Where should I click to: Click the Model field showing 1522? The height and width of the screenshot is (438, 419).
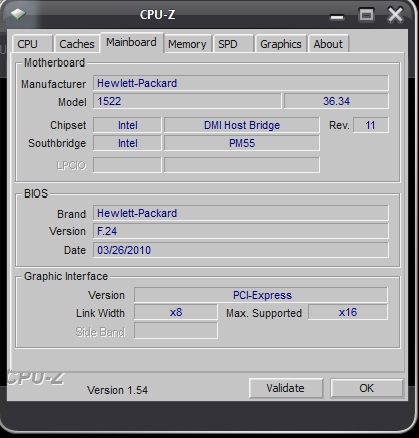click(x=187, y=101)
